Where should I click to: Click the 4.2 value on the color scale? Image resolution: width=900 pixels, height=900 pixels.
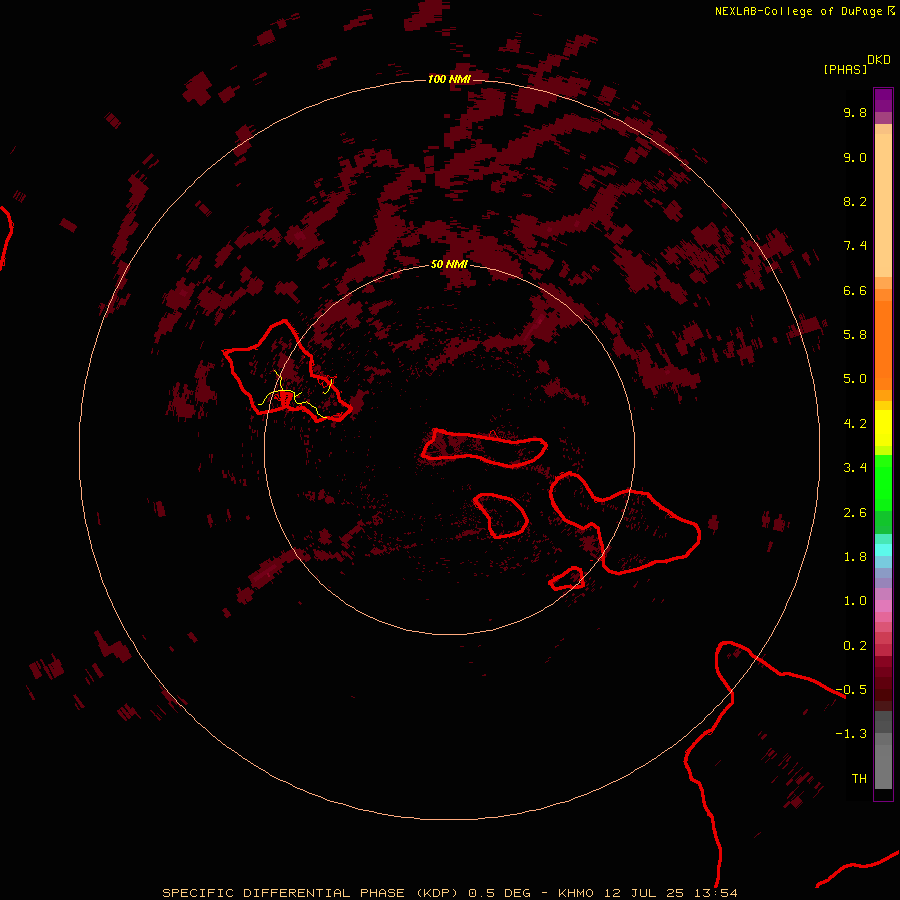click(x=855, y=424)
